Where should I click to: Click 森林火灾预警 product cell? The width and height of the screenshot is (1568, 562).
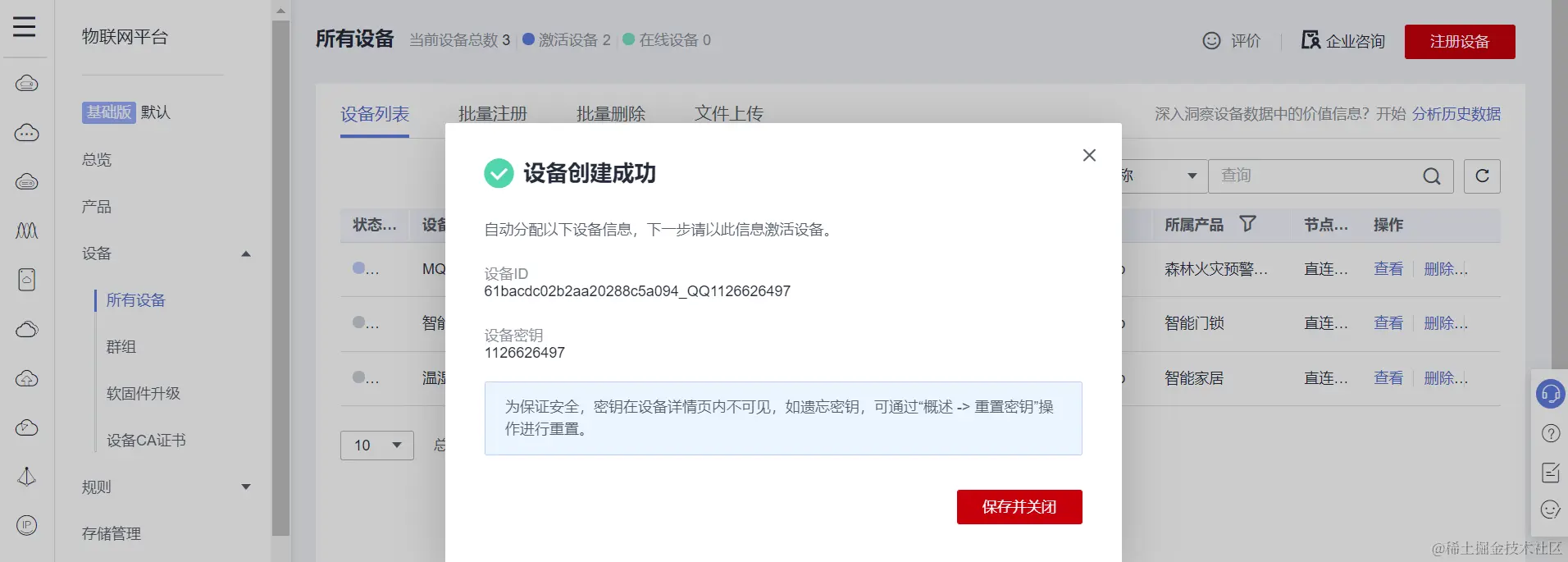coord(1216,269)
